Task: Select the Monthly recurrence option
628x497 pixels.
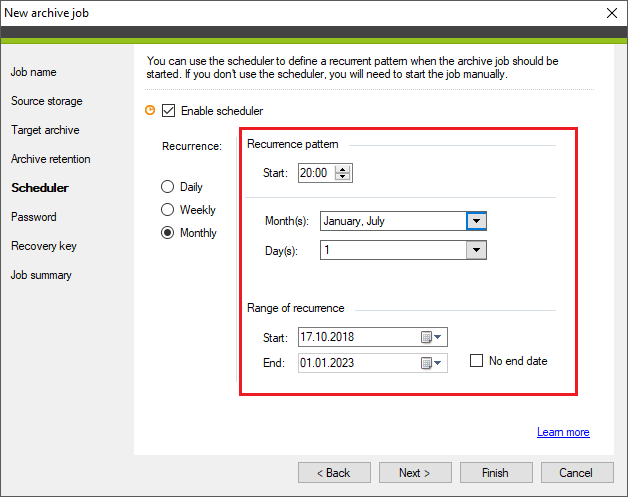Action: [x=167, y=233]
